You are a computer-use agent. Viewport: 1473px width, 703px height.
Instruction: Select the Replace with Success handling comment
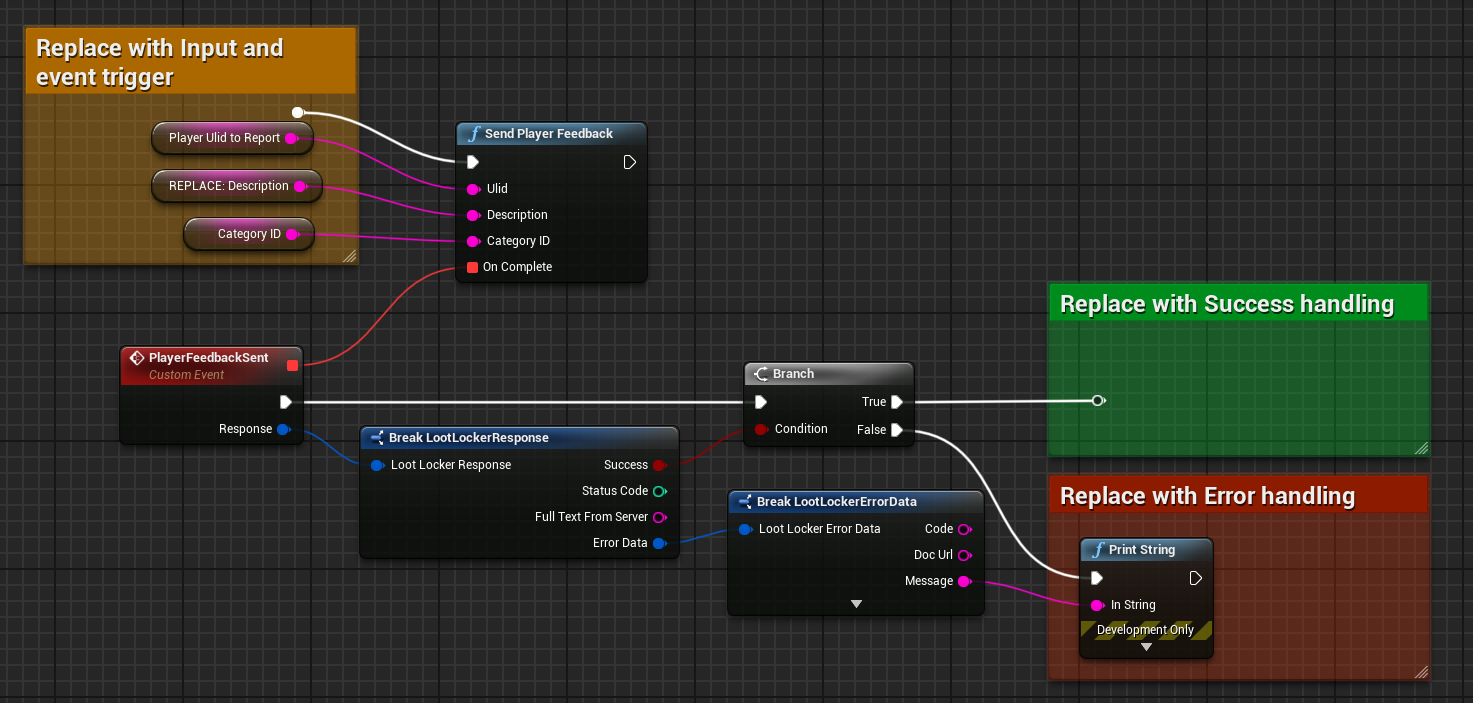pos(1226,304)
